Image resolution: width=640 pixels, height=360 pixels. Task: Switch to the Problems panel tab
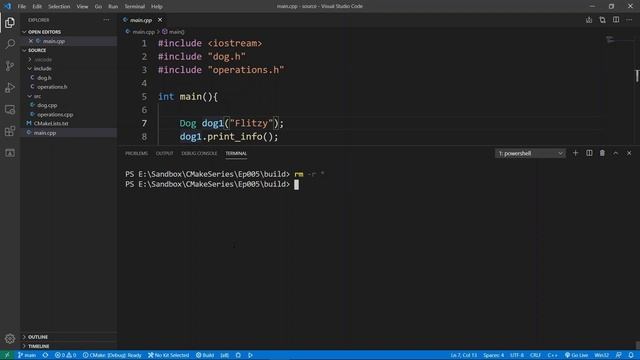137,153
